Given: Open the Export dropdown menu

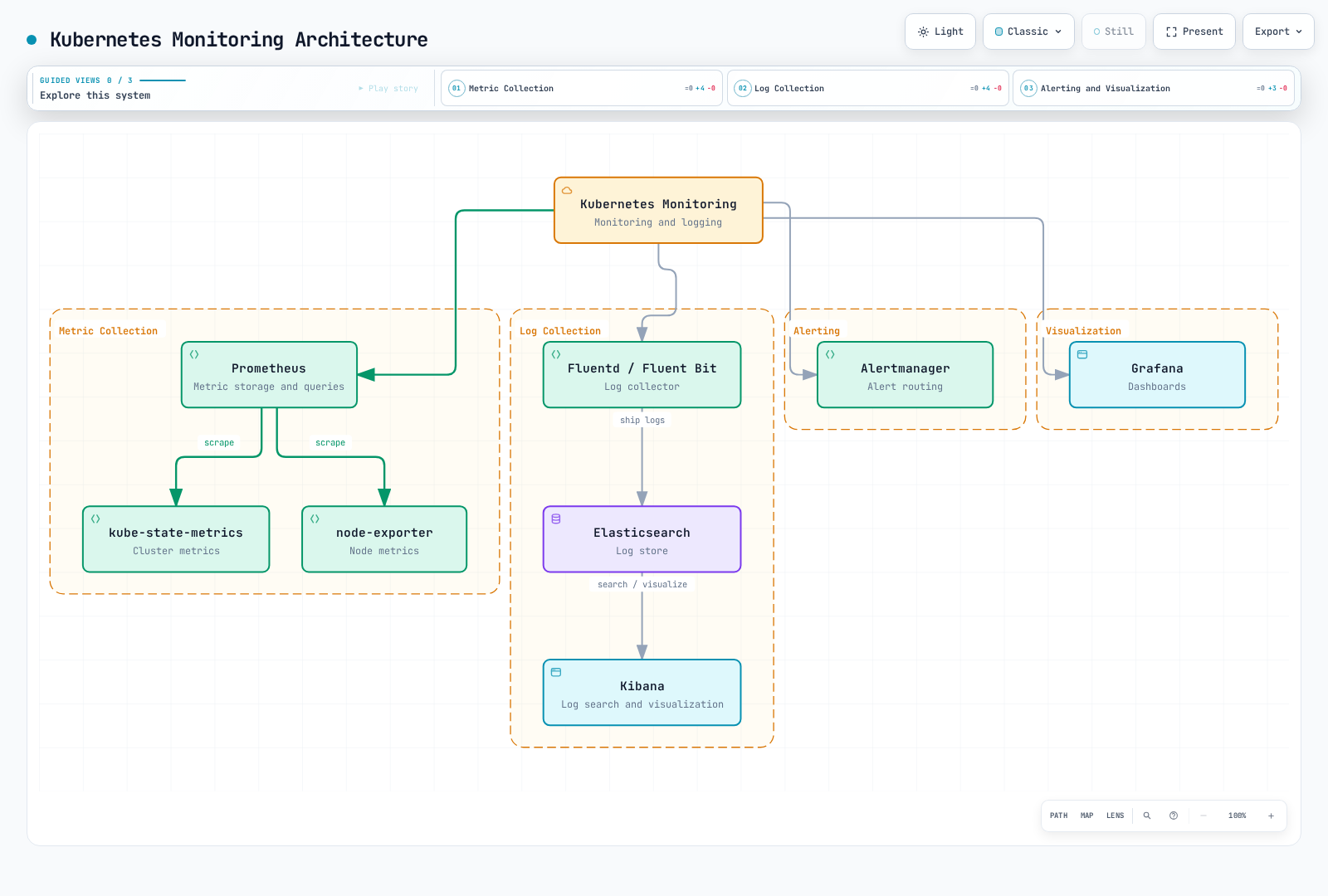Looking at the screenshot, I should (1278, 32).
